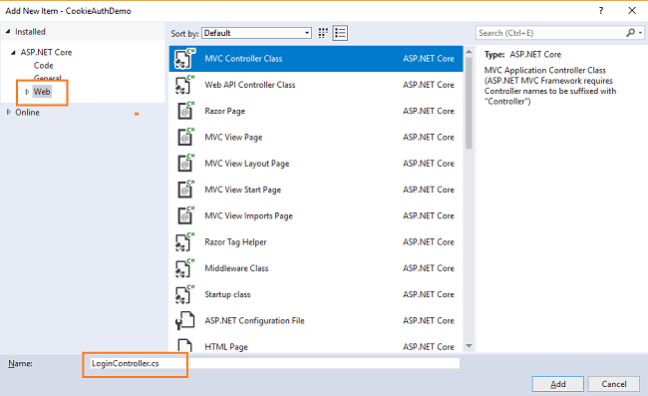648x396 pixels.
Task: Select the MVC View Layout Page icon
Action: (185, 163)
